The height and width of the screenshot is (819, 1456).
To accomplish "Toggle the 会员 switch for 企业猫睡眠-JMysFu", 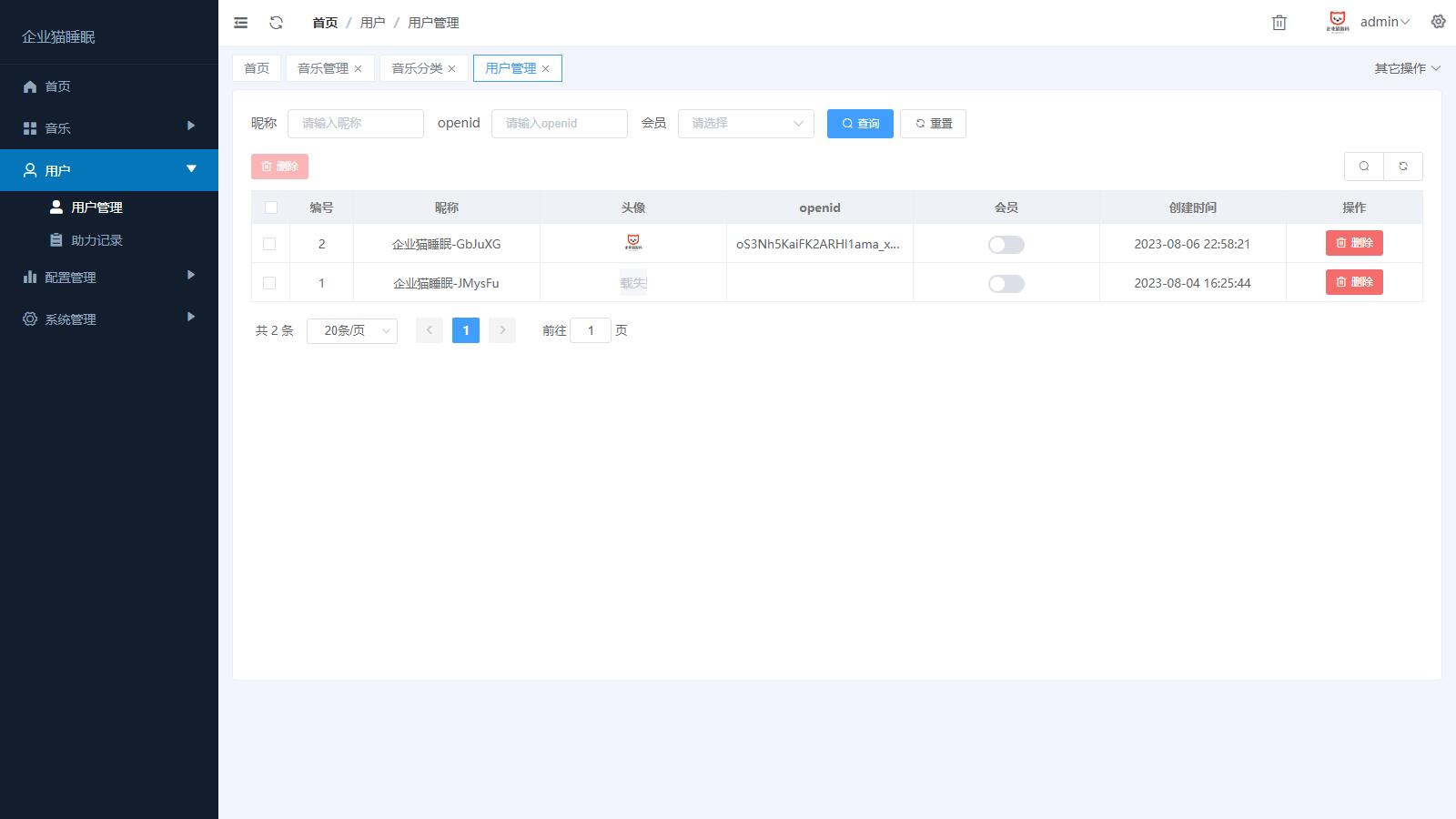I will click(1006, 284).
